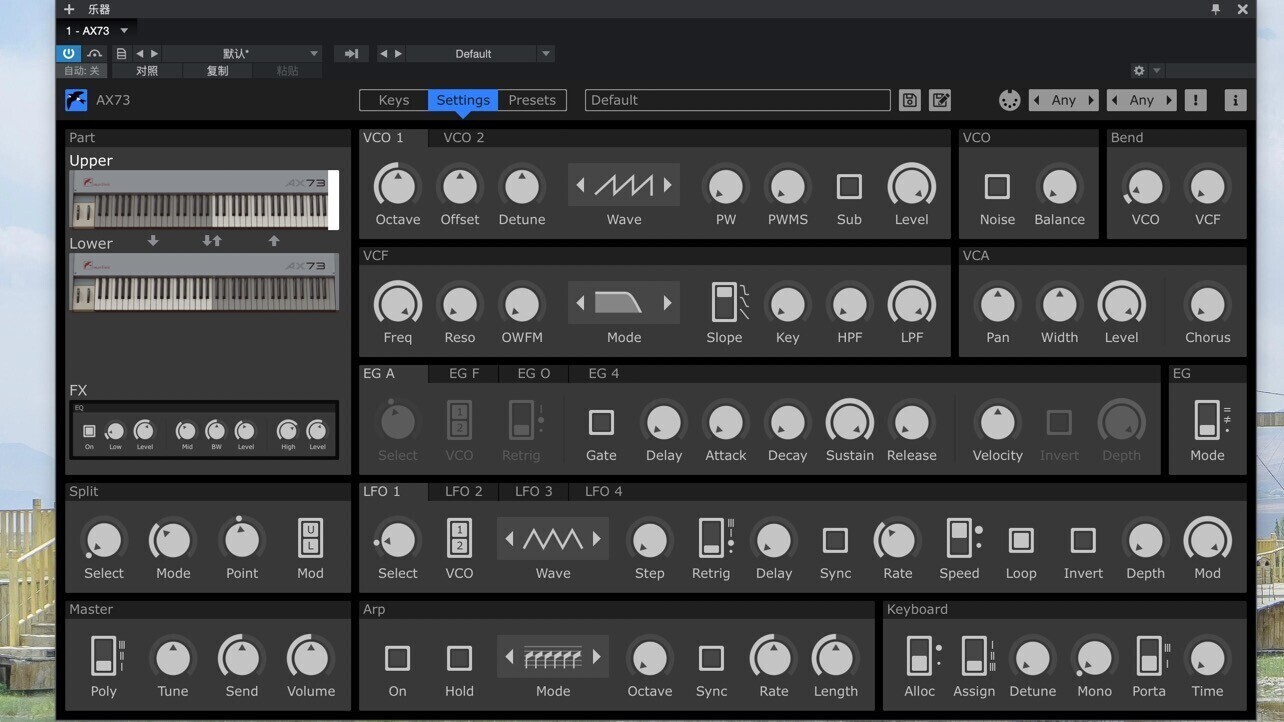Toggle the Arp Hold checkbox
This screenshot has height=722, width=1284.
click(459, 658)
